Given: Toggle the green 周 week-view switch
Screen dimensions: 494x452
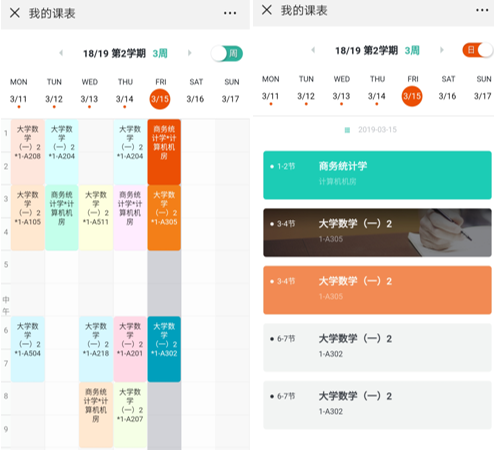Looking at the screenshot, I should [227, 53].
